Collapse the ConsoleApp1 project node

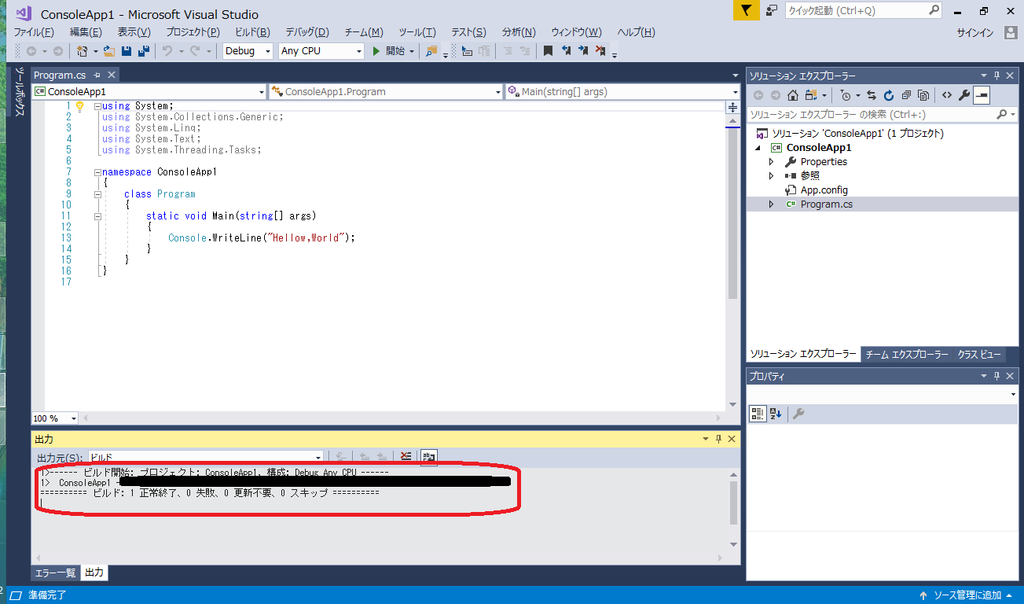[x=758, y=148]
